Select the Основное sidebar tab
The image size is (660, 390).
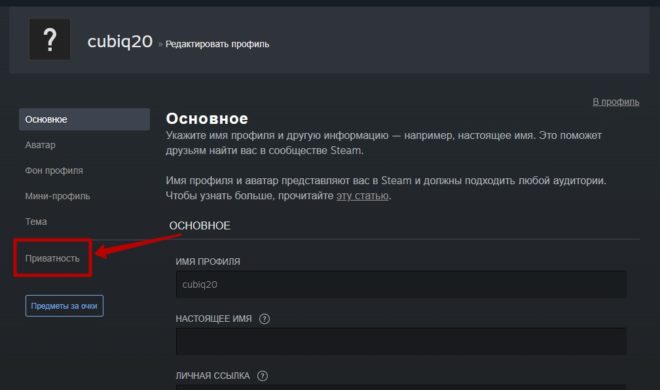coord(84,119)
